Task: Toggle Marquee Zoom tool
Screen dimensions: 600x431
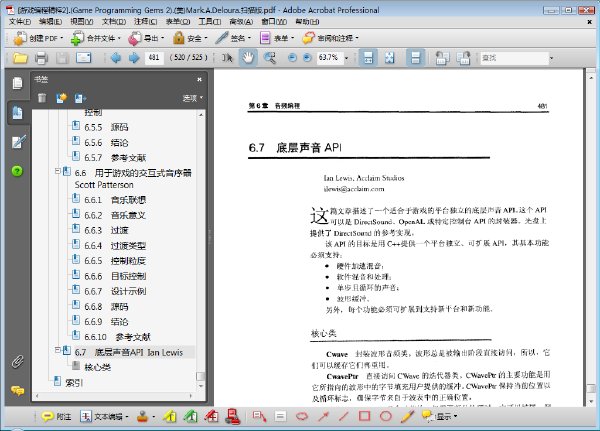Action: [x=270, y=58]
